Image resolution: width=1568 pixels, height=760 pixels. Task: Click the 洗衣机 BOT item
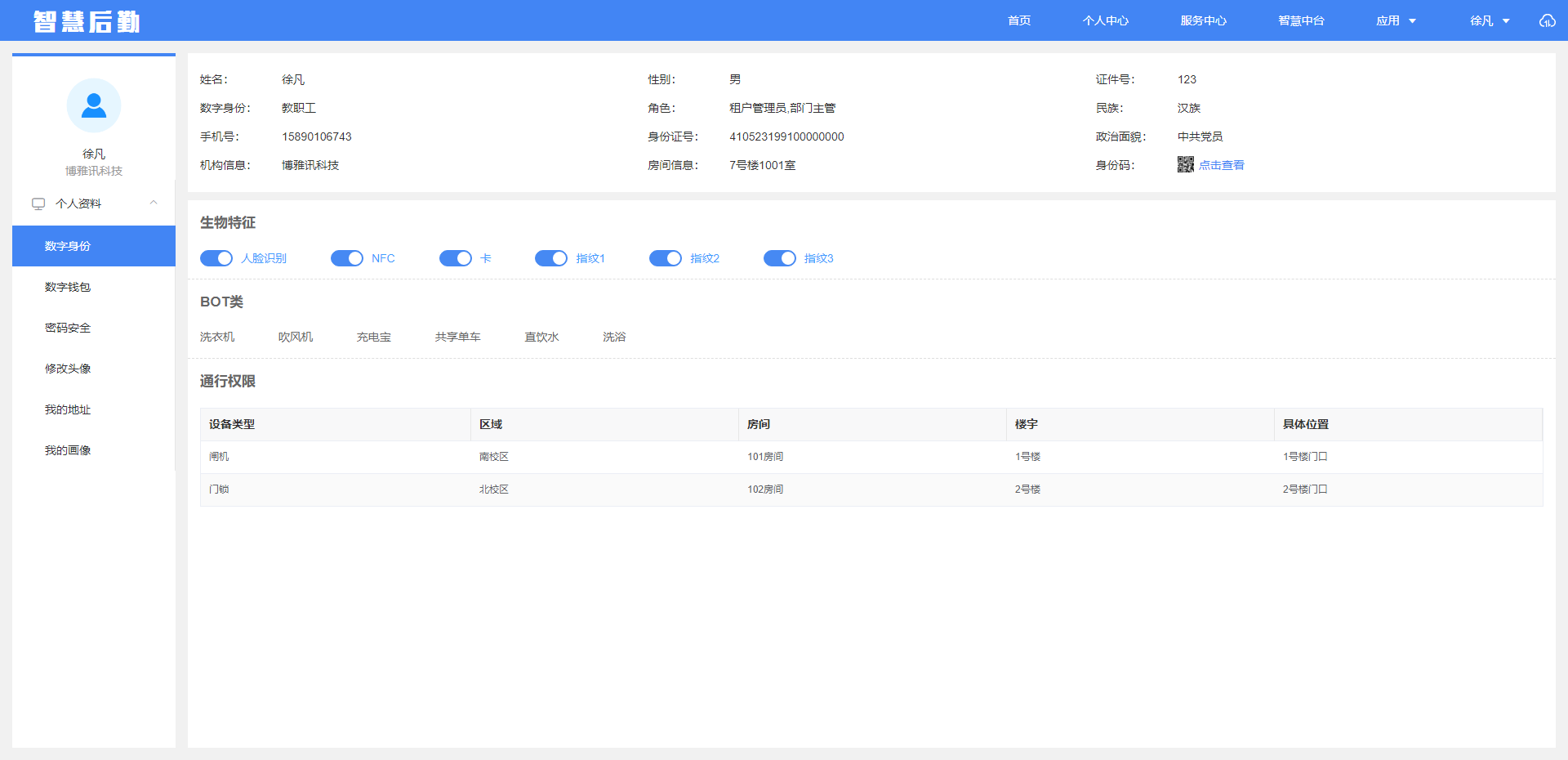coord(217,337)
